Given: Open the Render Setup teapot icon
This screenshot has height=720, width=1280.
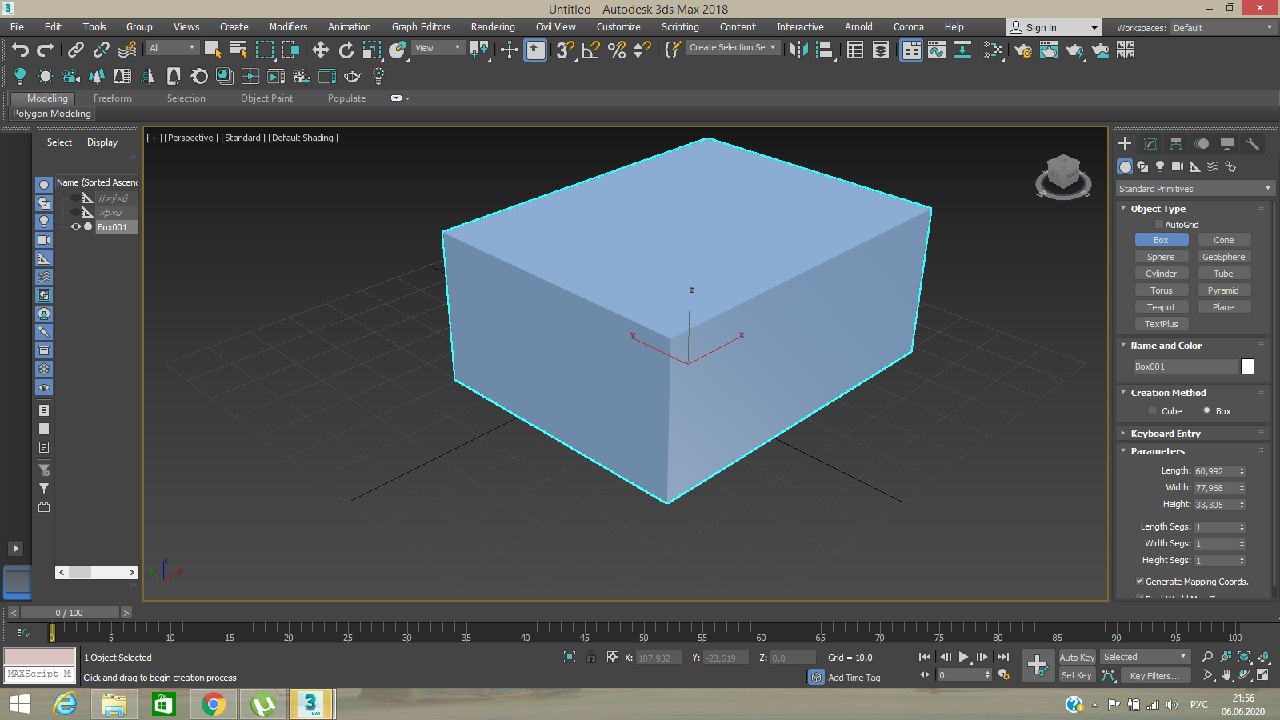Looking at the screenshot, I should 1025,50.
